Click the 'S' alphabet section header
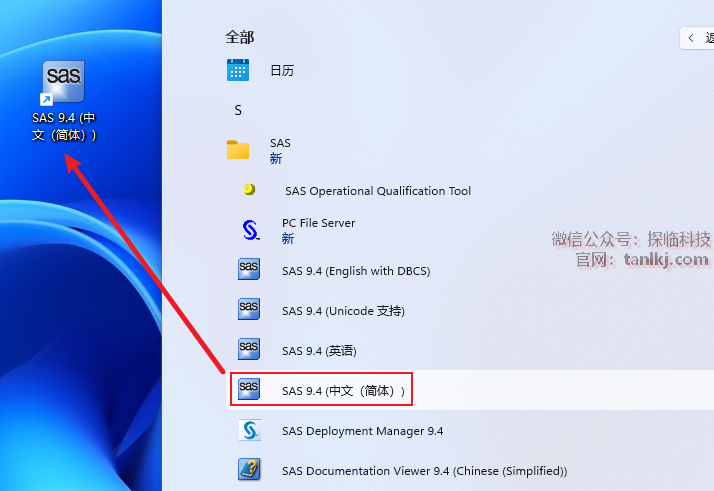Image resolution: width=714 pixels, height=491 pixels. click(238, 110)
